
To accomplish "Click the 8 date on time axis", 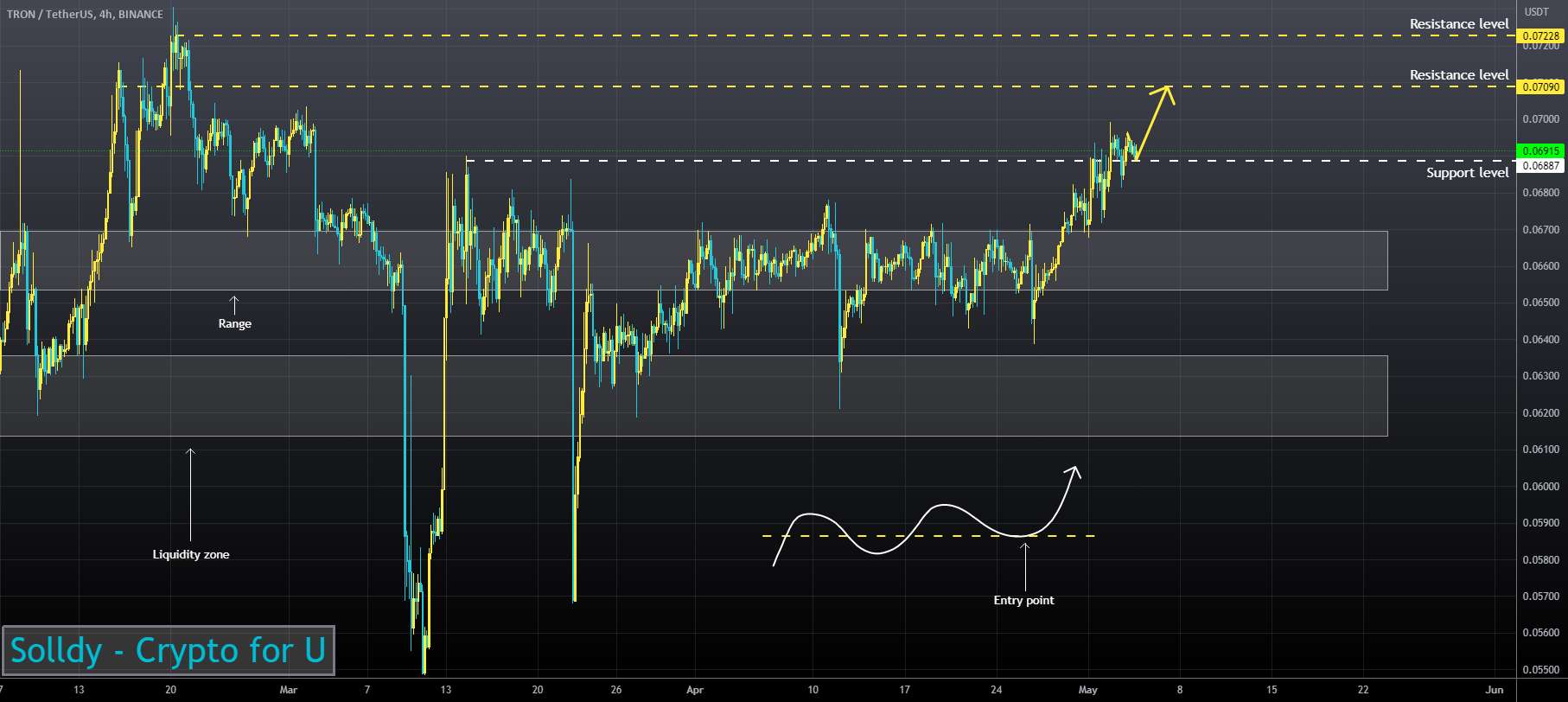I will click(1180, 690).
